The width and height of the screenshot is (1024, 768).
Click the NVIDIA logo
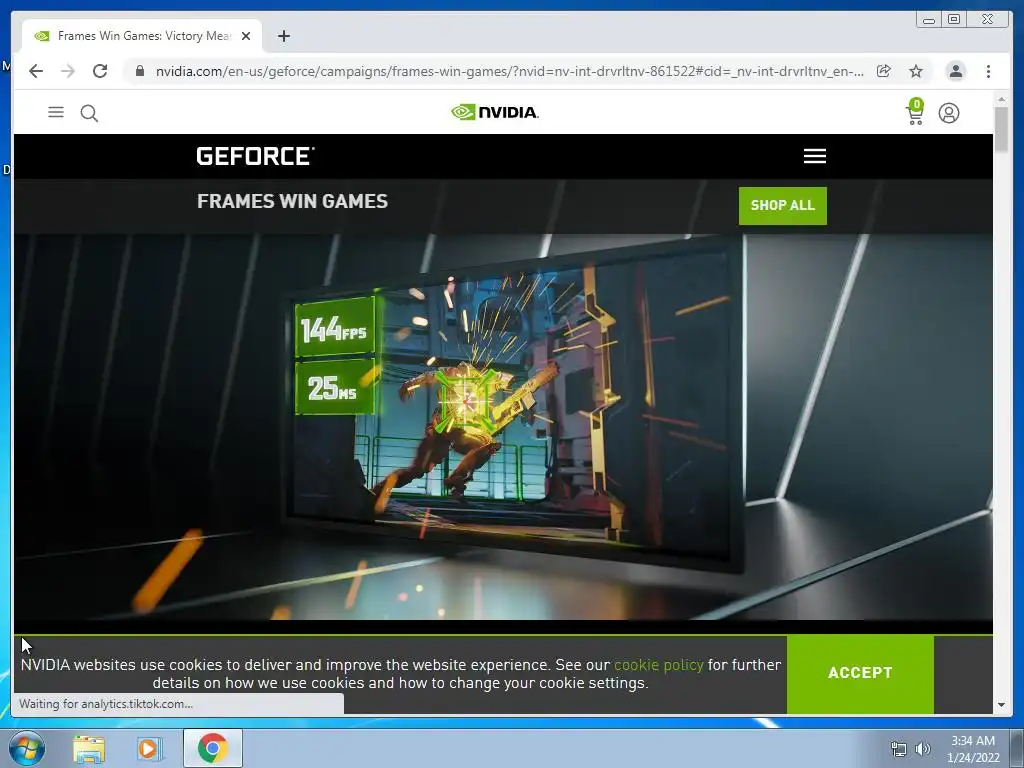[x=495, y=112]
